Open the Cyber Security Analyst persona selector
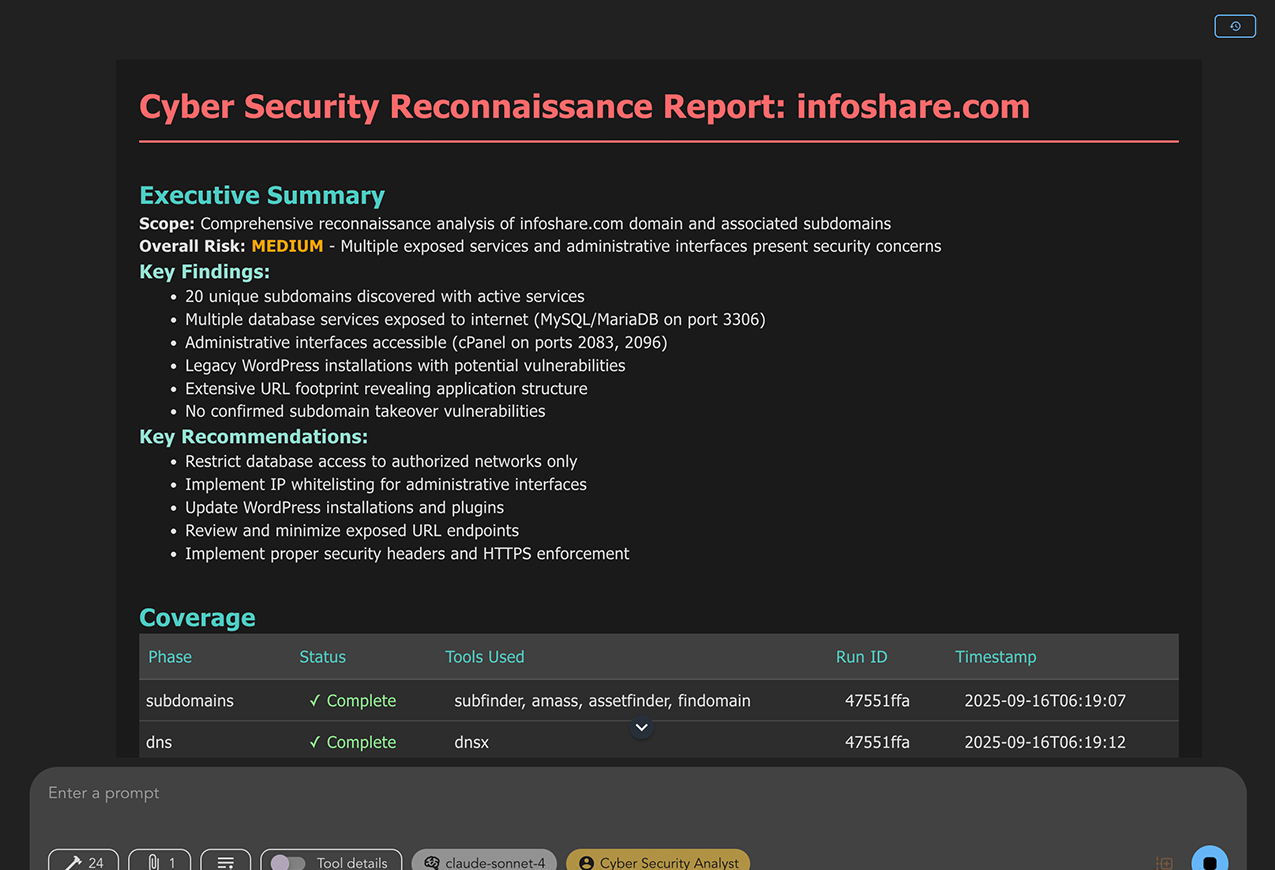This screenshot has width=1275, height=870. point(658,862)
